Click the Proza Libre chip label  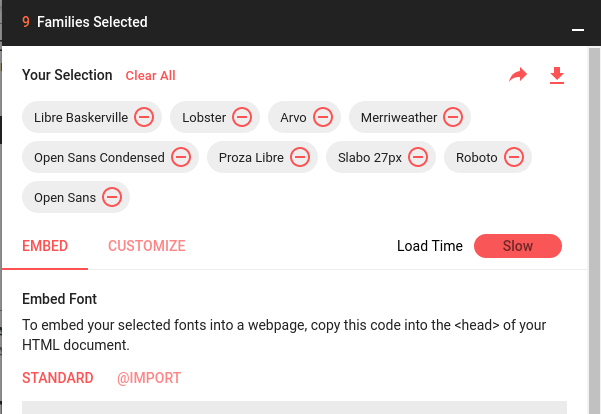(x=251, y=158)
